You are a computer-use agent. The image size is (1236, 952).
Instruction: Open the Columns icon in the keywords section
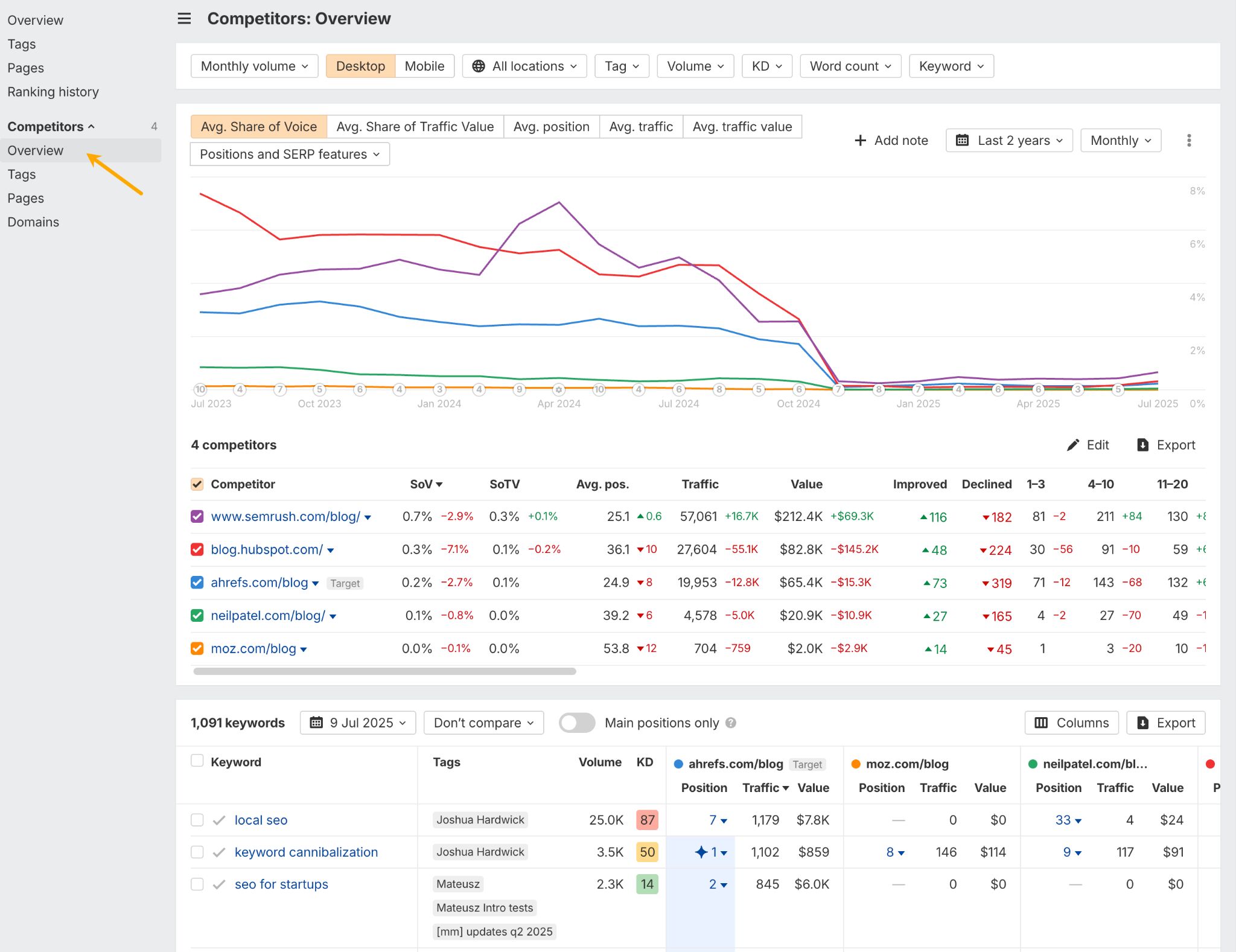tap(1042, 723)
